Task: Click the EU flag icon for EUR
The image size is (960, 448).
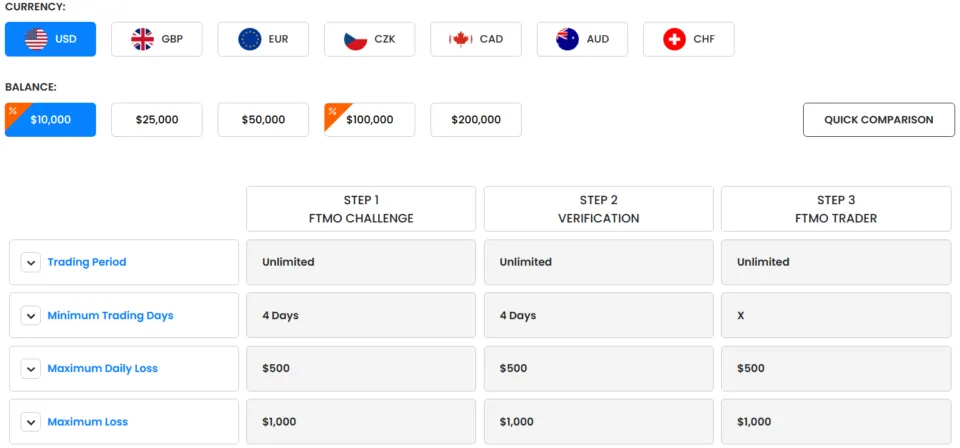Action: (250, 40)
